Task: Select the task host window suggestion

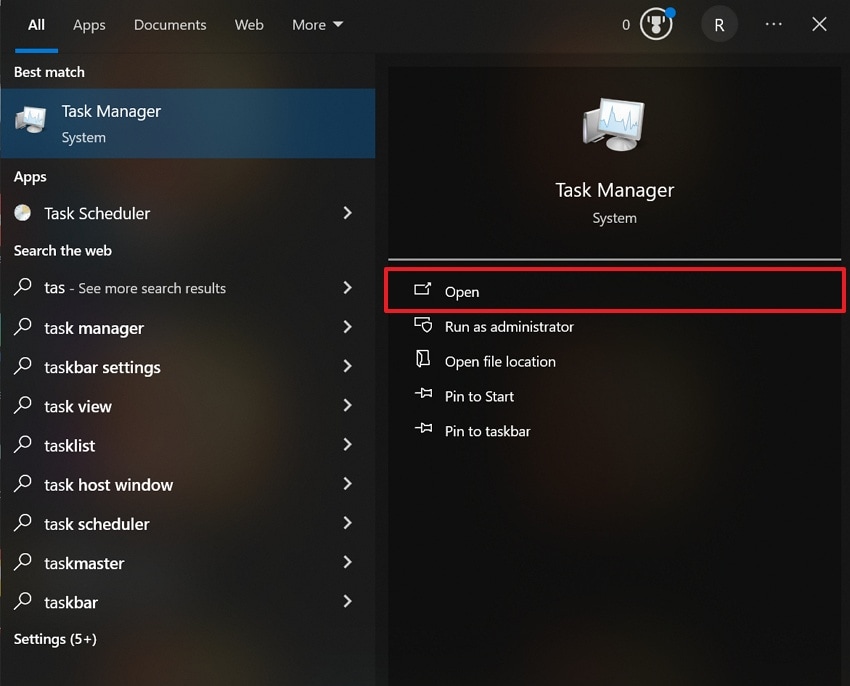Action: [107, 484]
